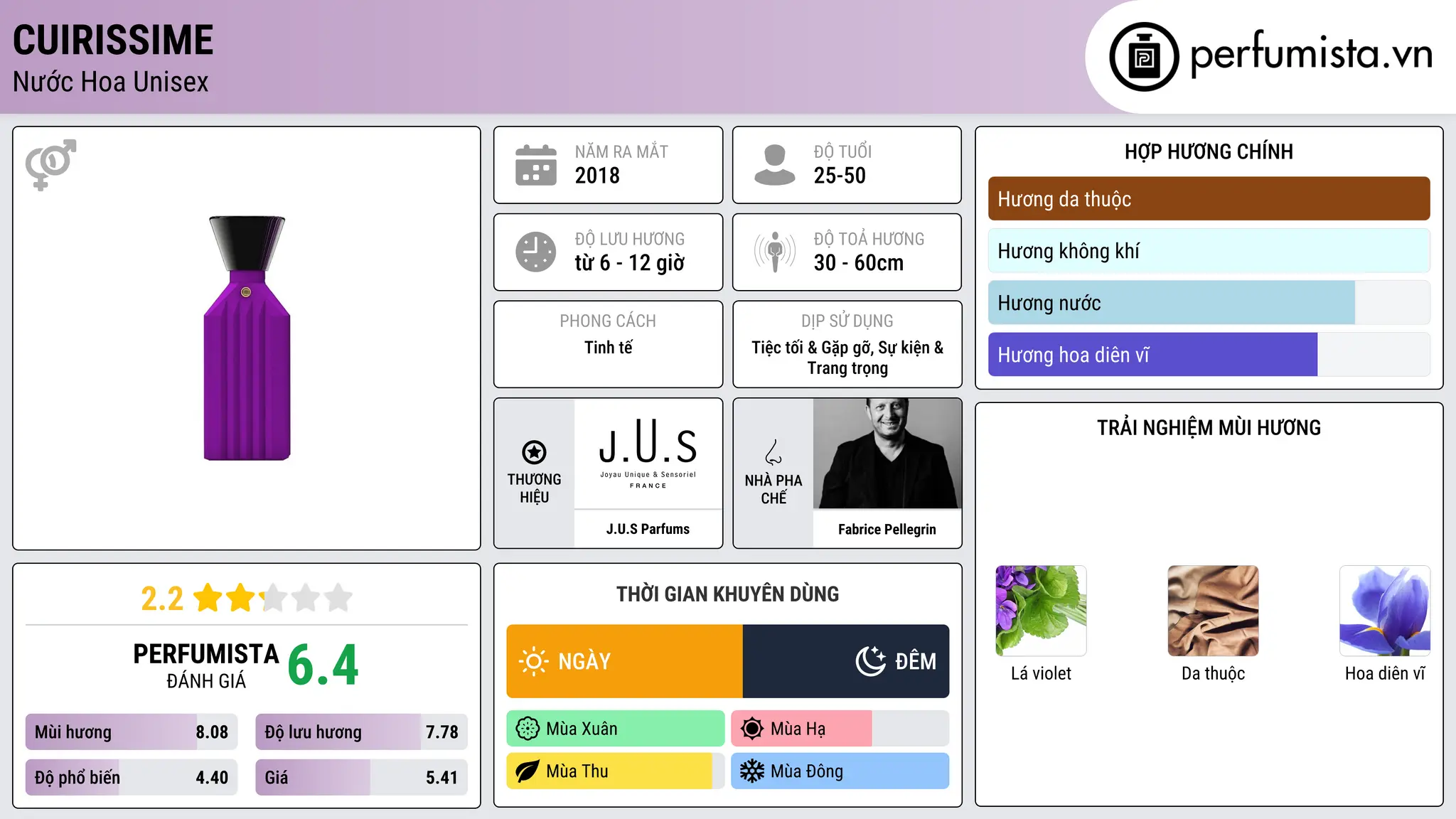This screenshot has width=1456, height=819.
Task: Select the sillage icon beside ĐỘ TOẢ HƯƠNG
Action: 775,252
